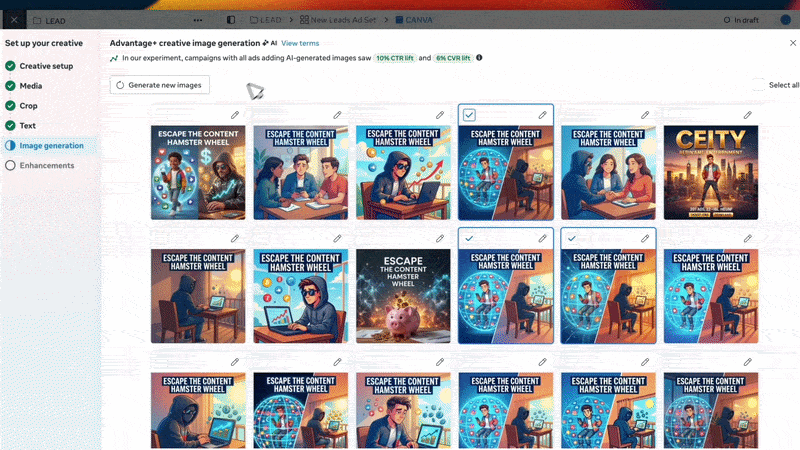This screenshot has height=450, width=800.
Task: Edit the piggy bank image via pencil icon
Action: (439, 239)
